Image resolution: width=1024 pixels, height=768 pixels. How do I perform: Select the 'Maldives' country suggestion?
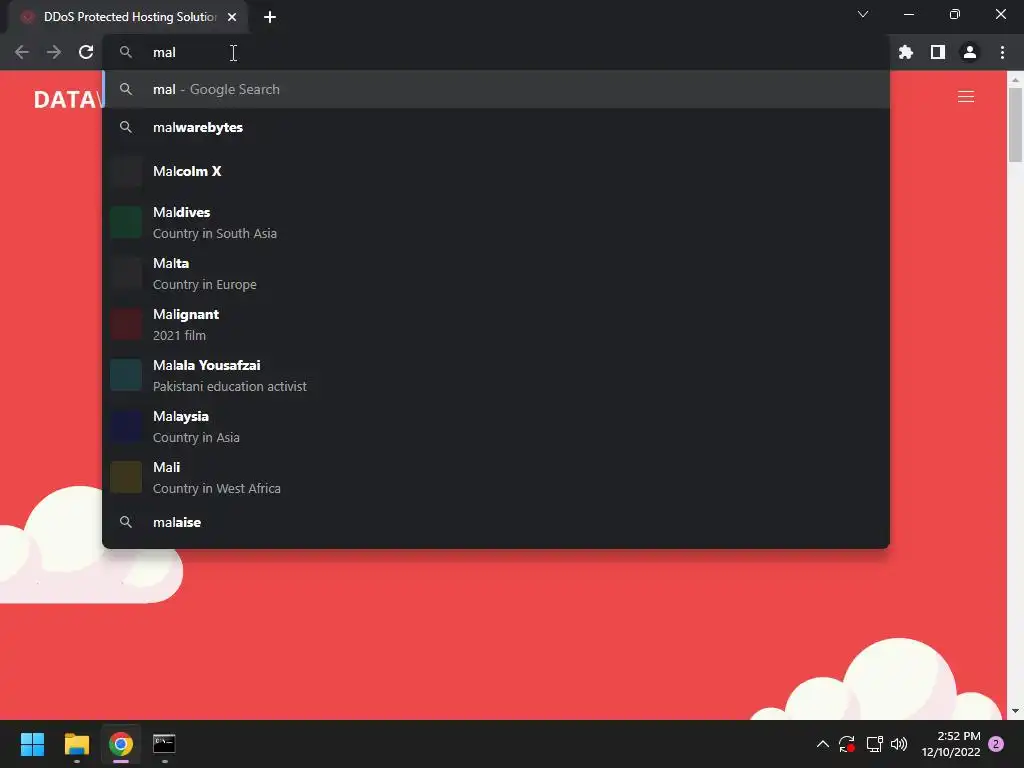496,222
